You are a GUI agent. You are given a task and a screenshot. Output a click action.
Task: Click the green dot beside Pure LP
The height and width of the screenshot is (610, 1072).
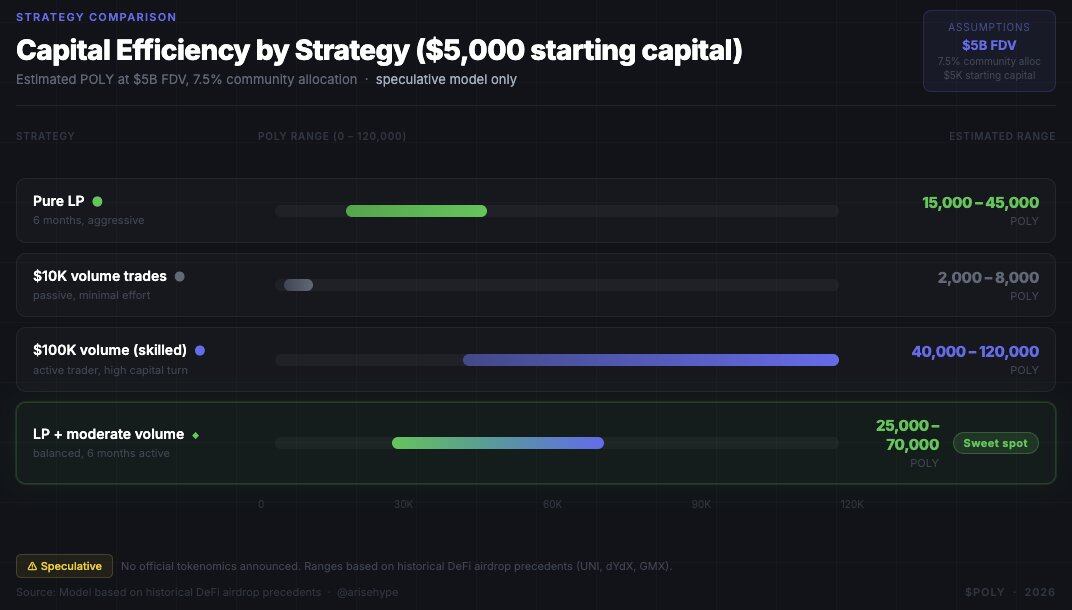pos(97,202)
